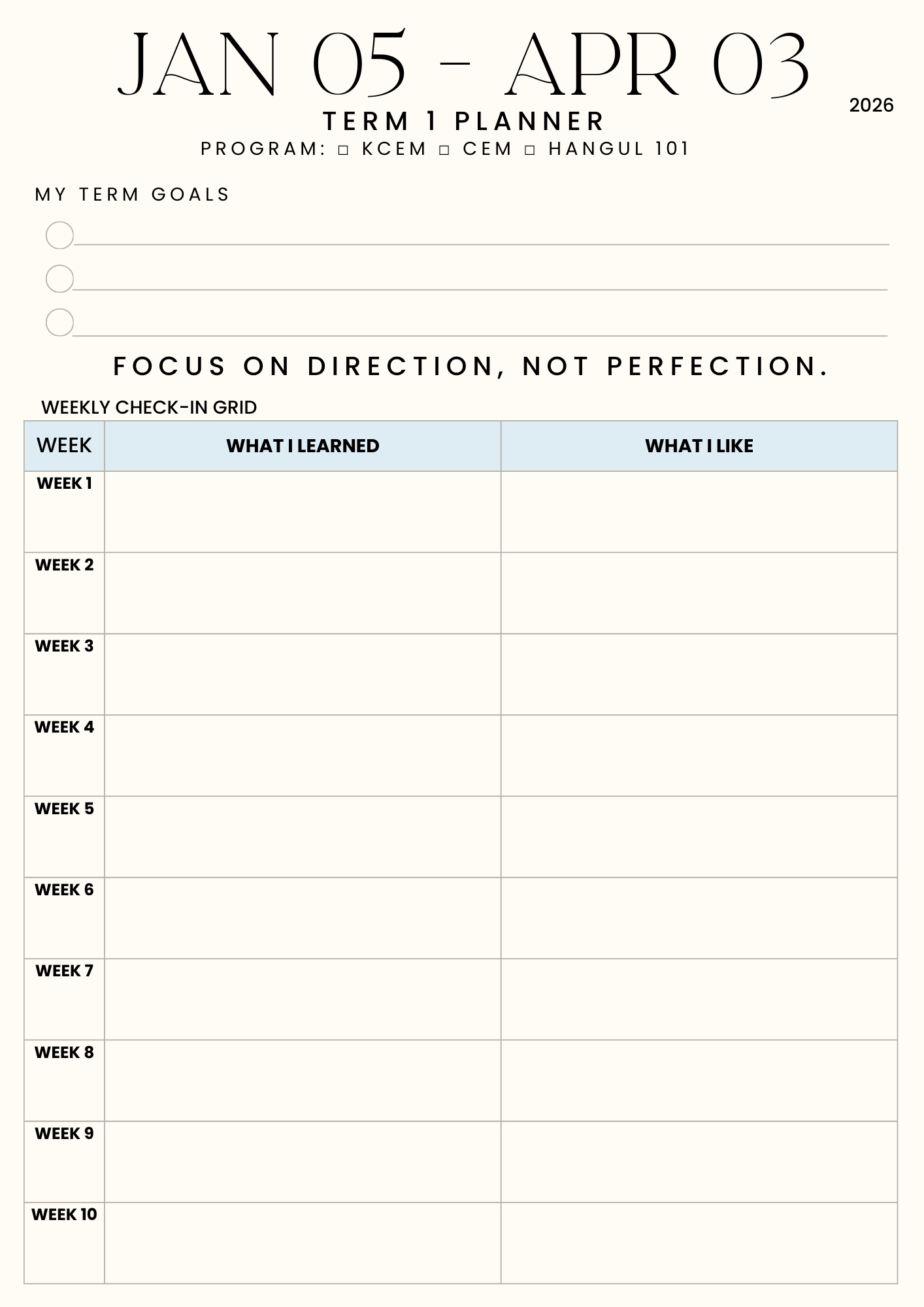Select Week 6 What I Like cell
This screenshot has height=1307, width=924.
[699, 918]
